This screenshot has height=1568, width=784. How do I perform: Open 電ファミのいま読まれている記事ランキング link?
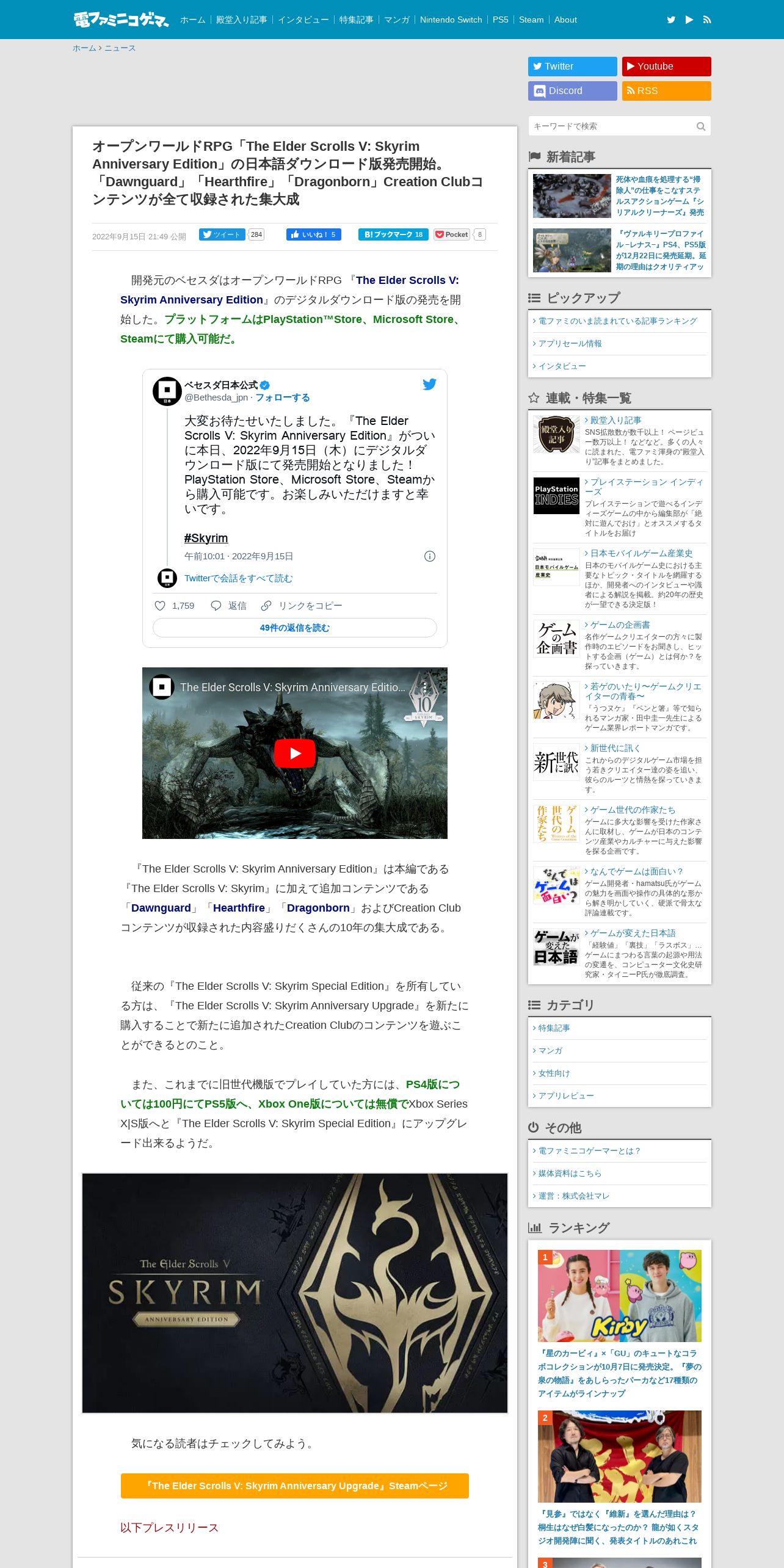(x=617, y=321)
